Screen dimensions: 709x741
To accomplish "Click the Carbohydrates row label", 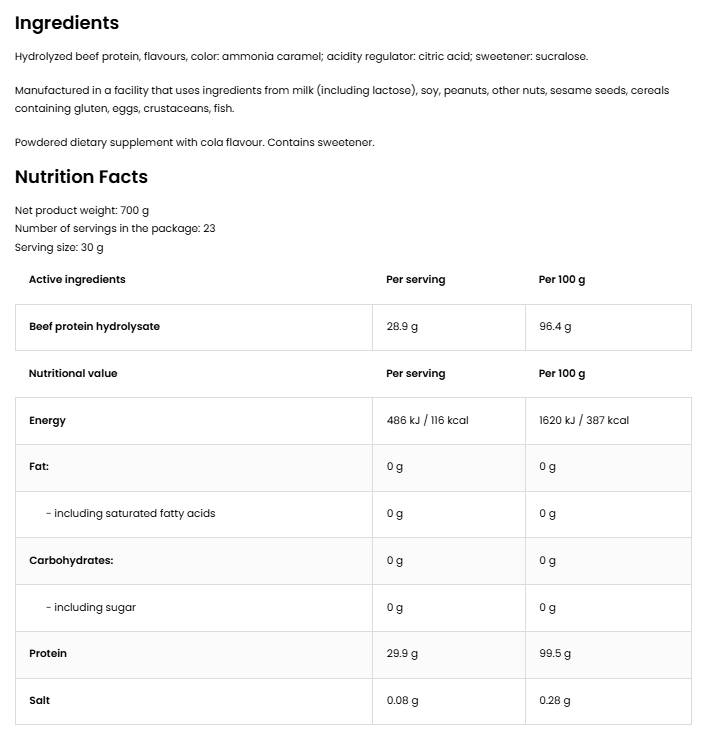I will point(71,561).
